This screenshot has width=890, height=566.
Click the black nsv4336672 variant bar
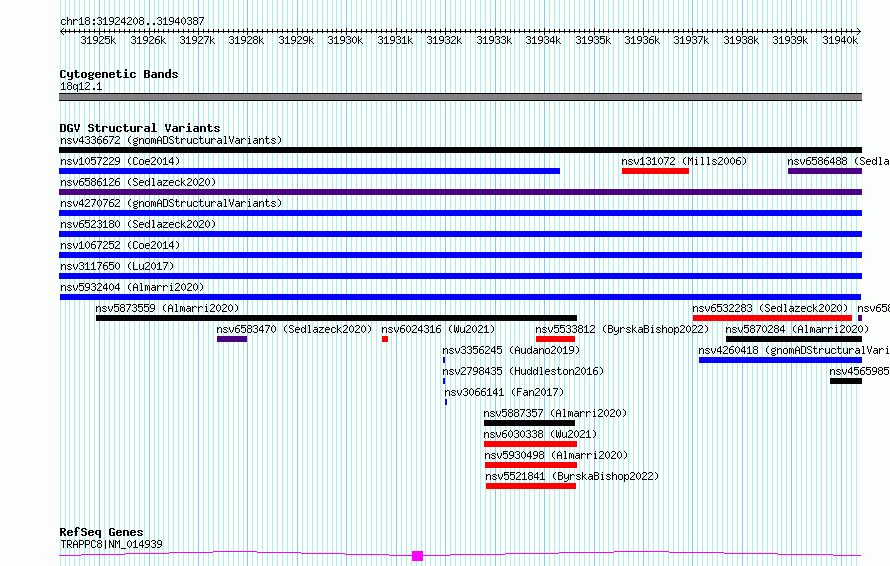click(x=460, y=150)
